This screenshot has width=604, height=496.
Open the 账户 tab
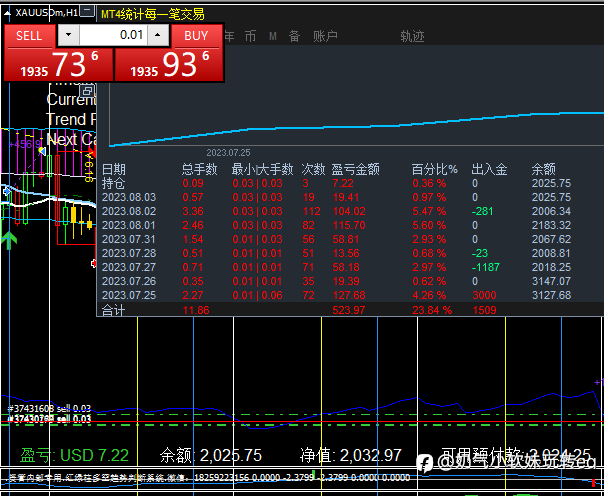[x=325, y=37]
